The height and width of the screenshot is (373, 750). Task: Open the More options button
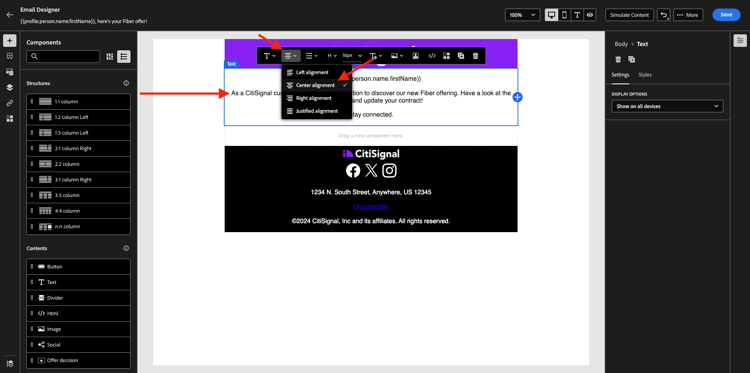pos(688,15)
